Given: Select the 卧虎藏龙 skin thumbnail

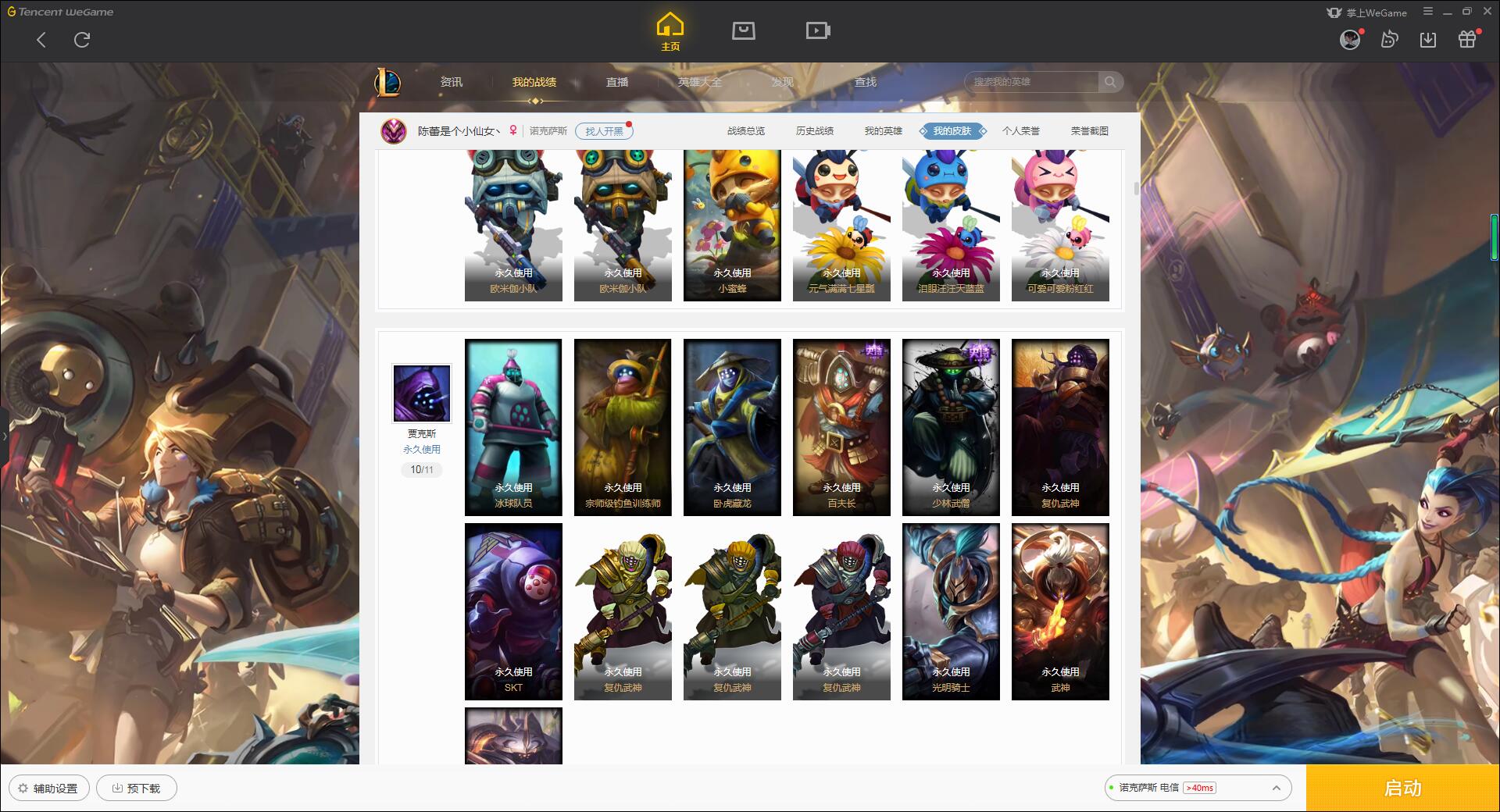Looking at the screenshot, I should (x=732, y=427).
